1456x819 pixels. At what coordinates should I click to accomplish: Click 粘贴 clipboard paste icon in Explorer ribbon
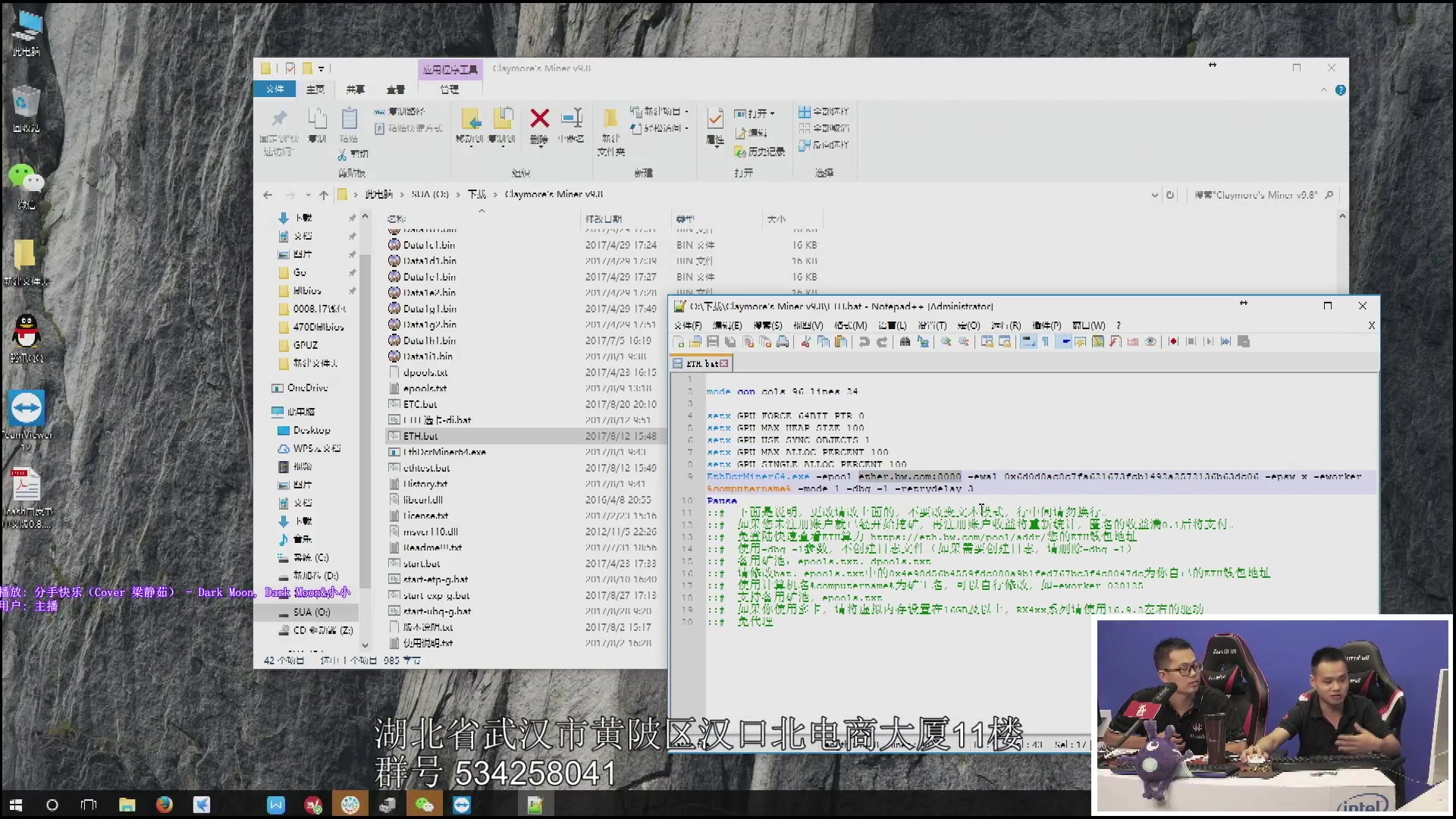349,118
